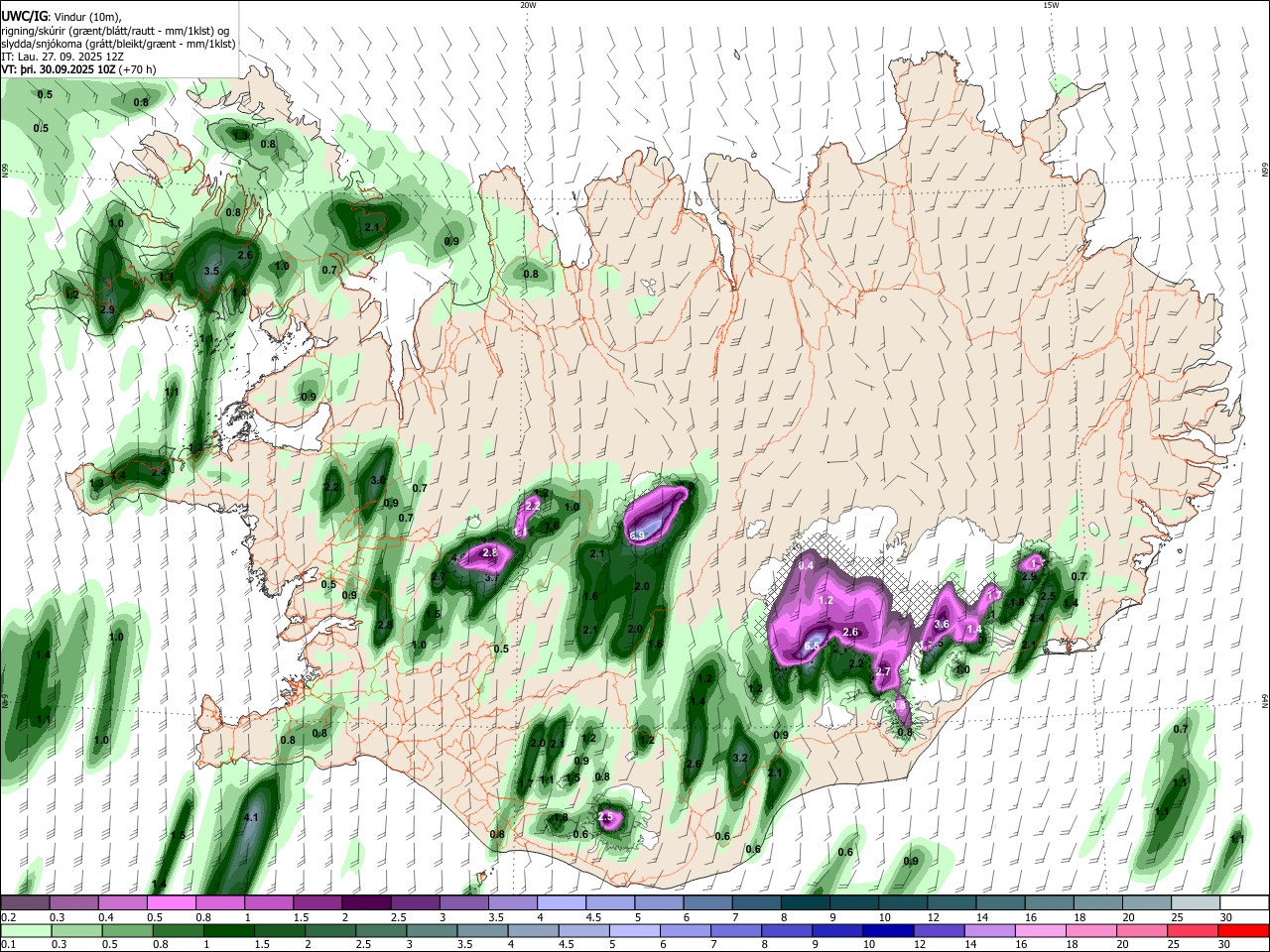The image size is (1270, 952).
Task: Select the 'rigning/skúrir' legend description line
Action: tap(114, 31)
